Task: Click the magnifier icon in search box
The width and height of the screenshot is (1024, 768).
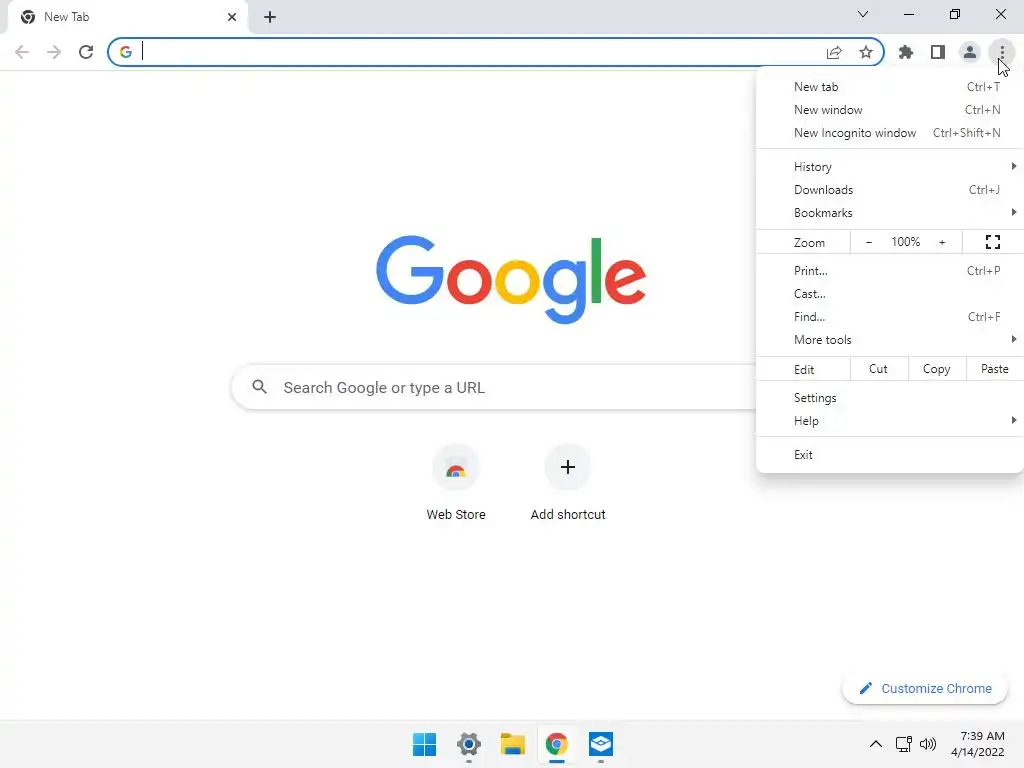Action: (x=259, y=387)
